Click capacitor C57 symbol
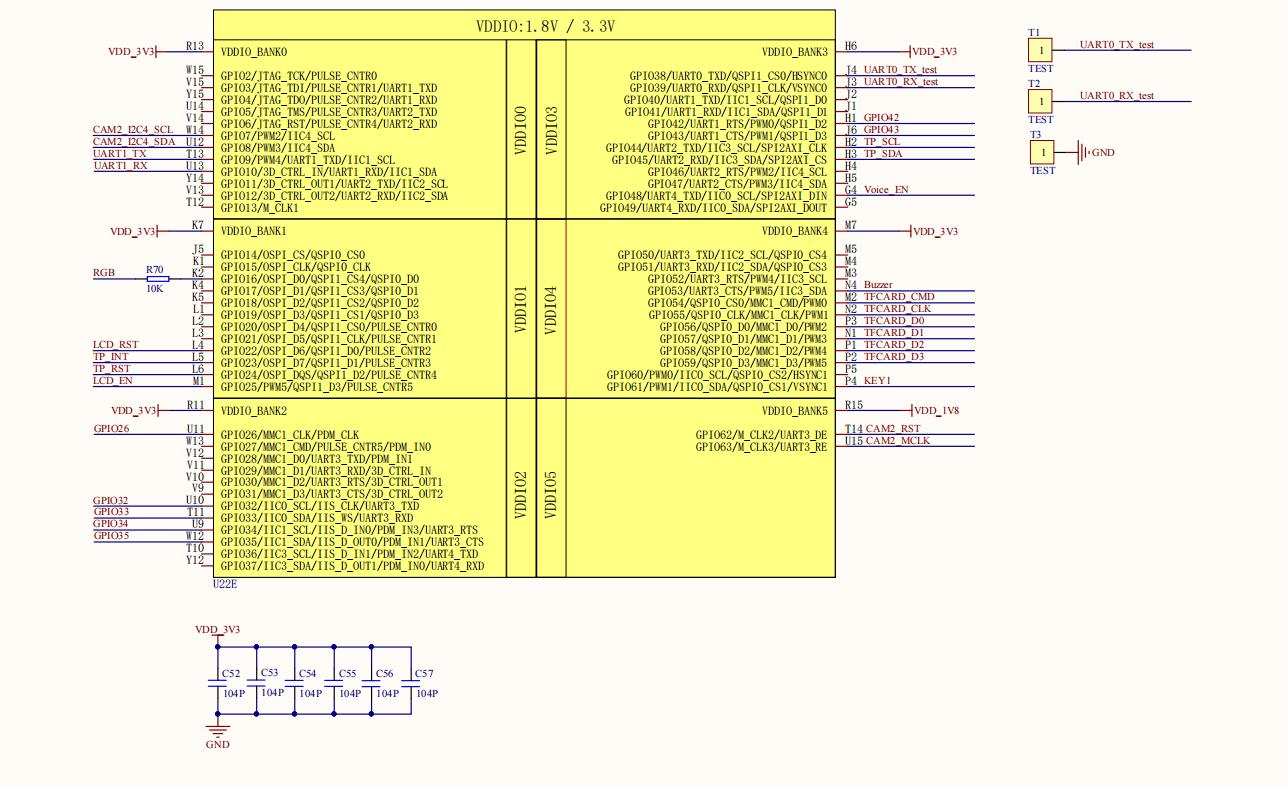The height and width of the screenshot is (788, 1287). pos(411,681)
